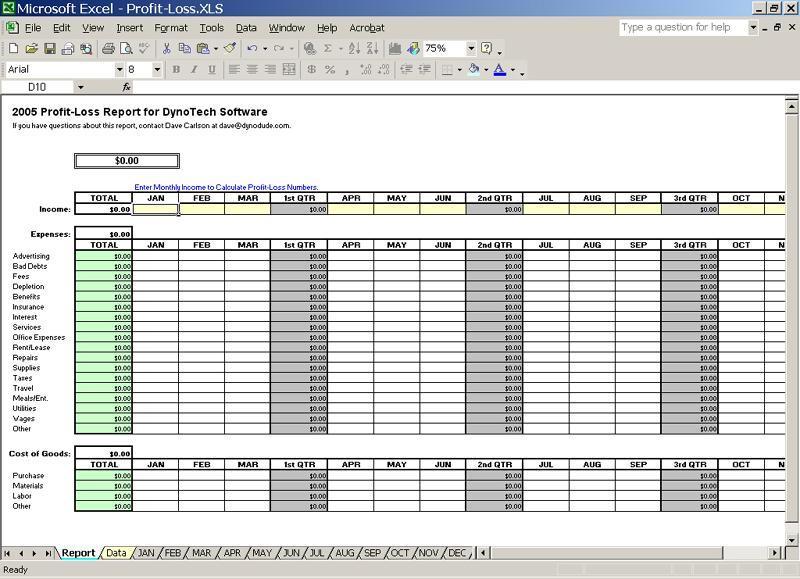Cut the selection with the scissors icon
The width and height of the screenshot is (800, 579).
click(166, 48)
